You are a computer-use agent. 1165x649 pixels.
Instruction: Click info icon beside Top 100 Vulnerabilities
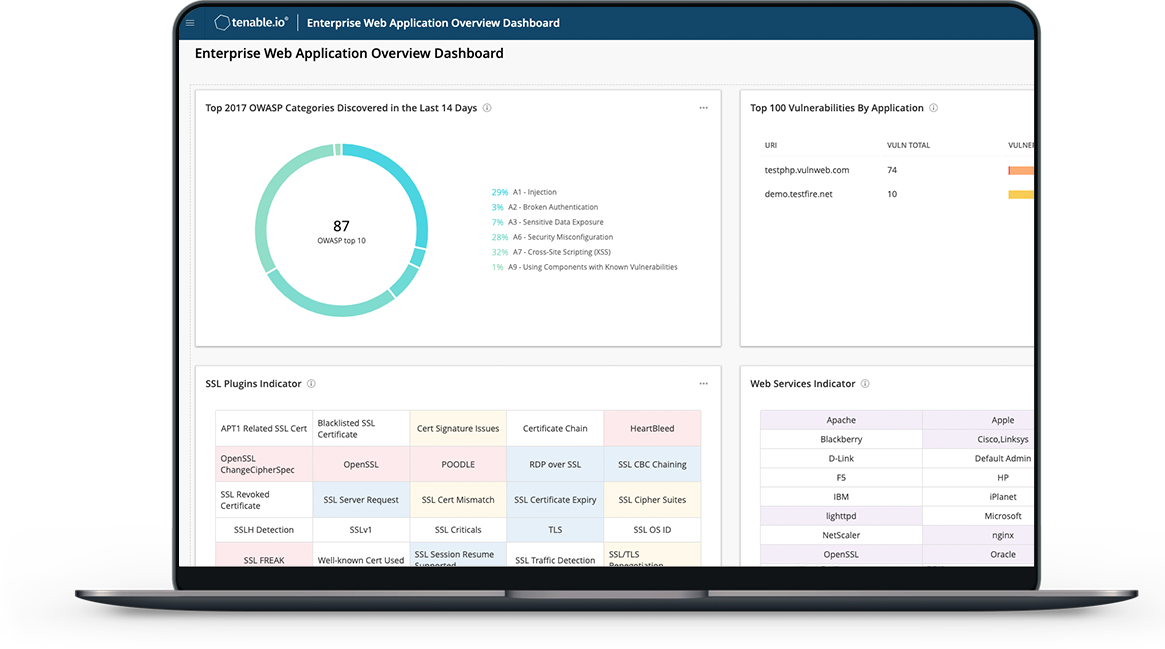click(933, 108)
